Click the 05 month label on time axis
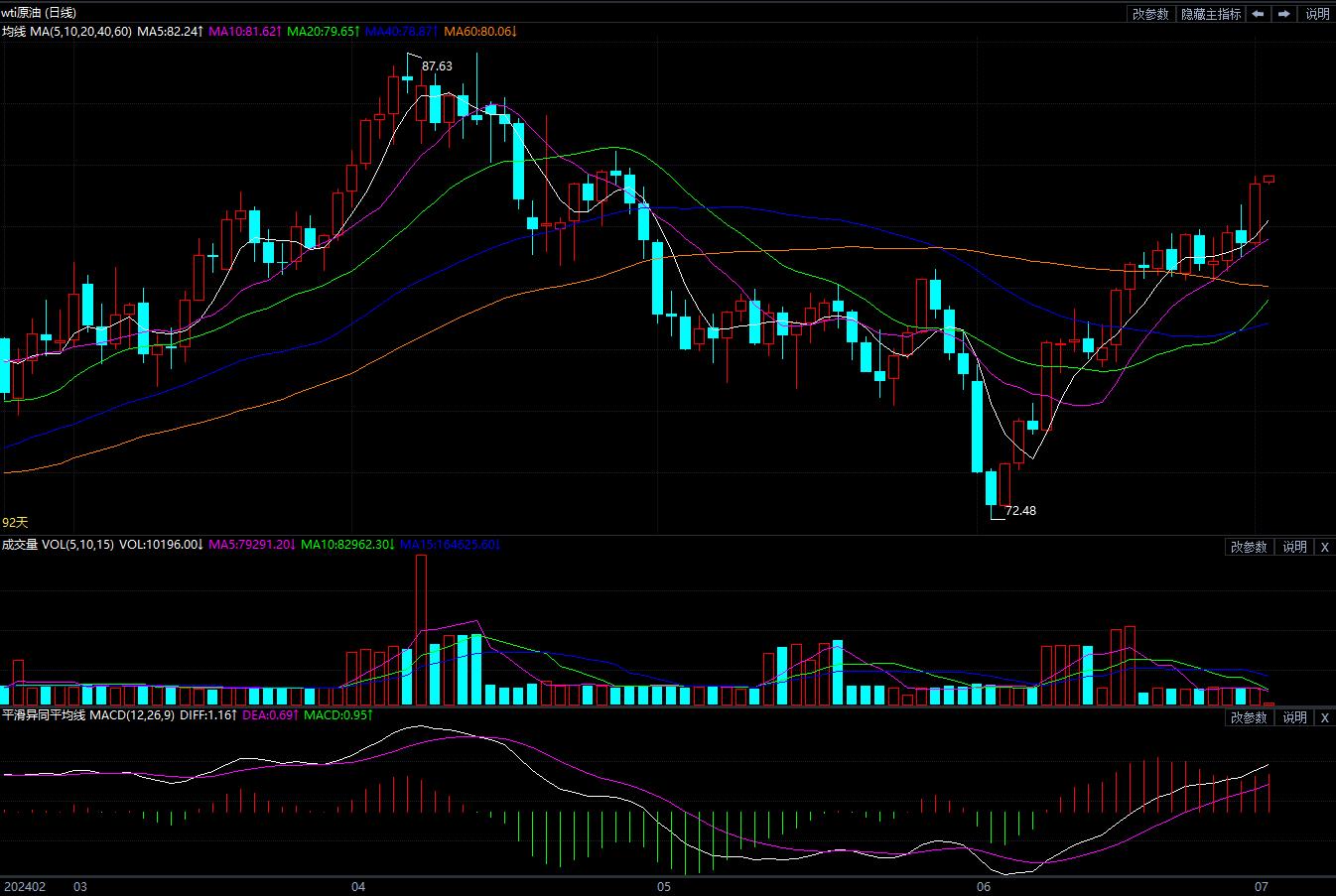 (664, 886)
